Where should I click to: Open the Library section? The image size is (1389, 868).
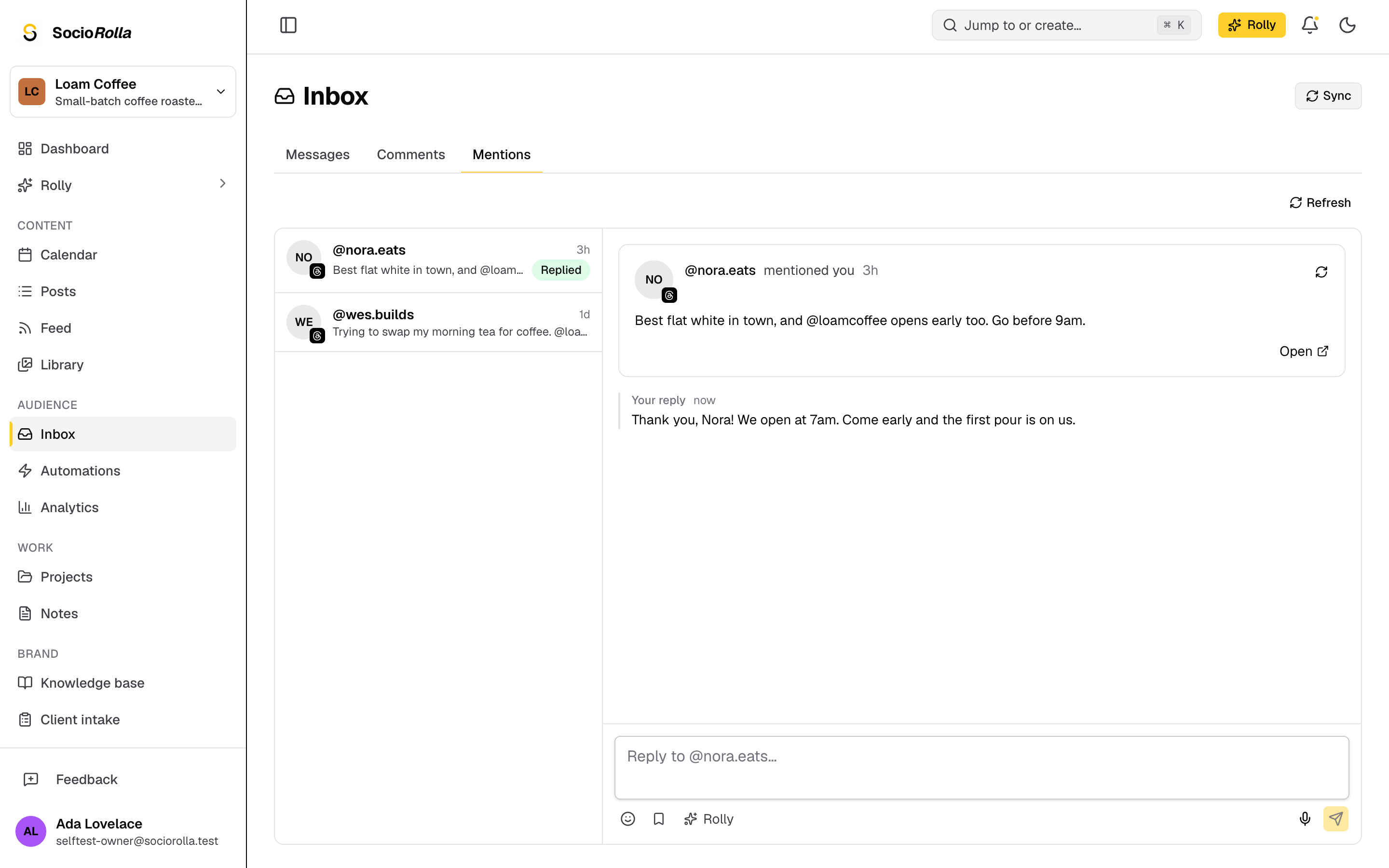click(x=123, y=365)
